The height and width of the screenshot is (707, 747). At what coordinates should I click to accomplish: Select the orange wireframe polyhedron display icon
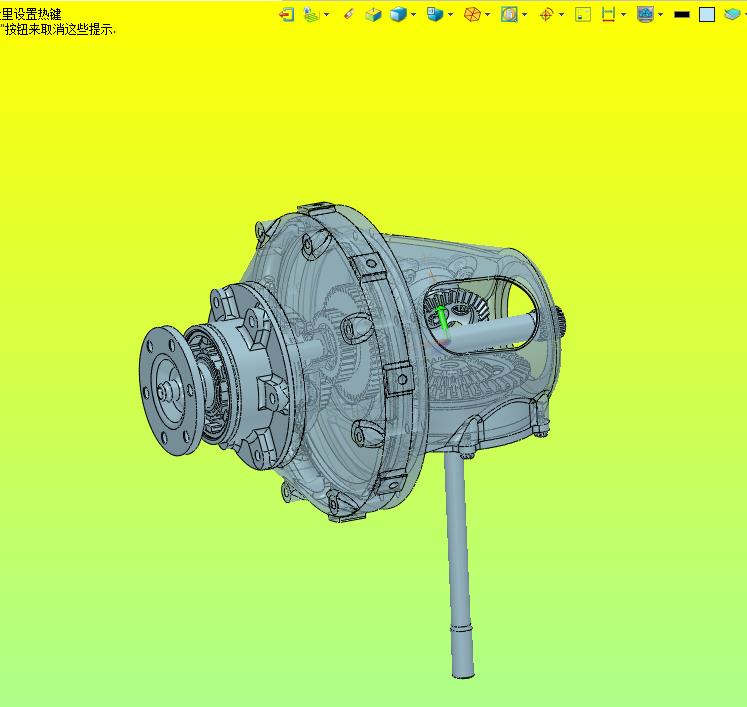[472, 15]
